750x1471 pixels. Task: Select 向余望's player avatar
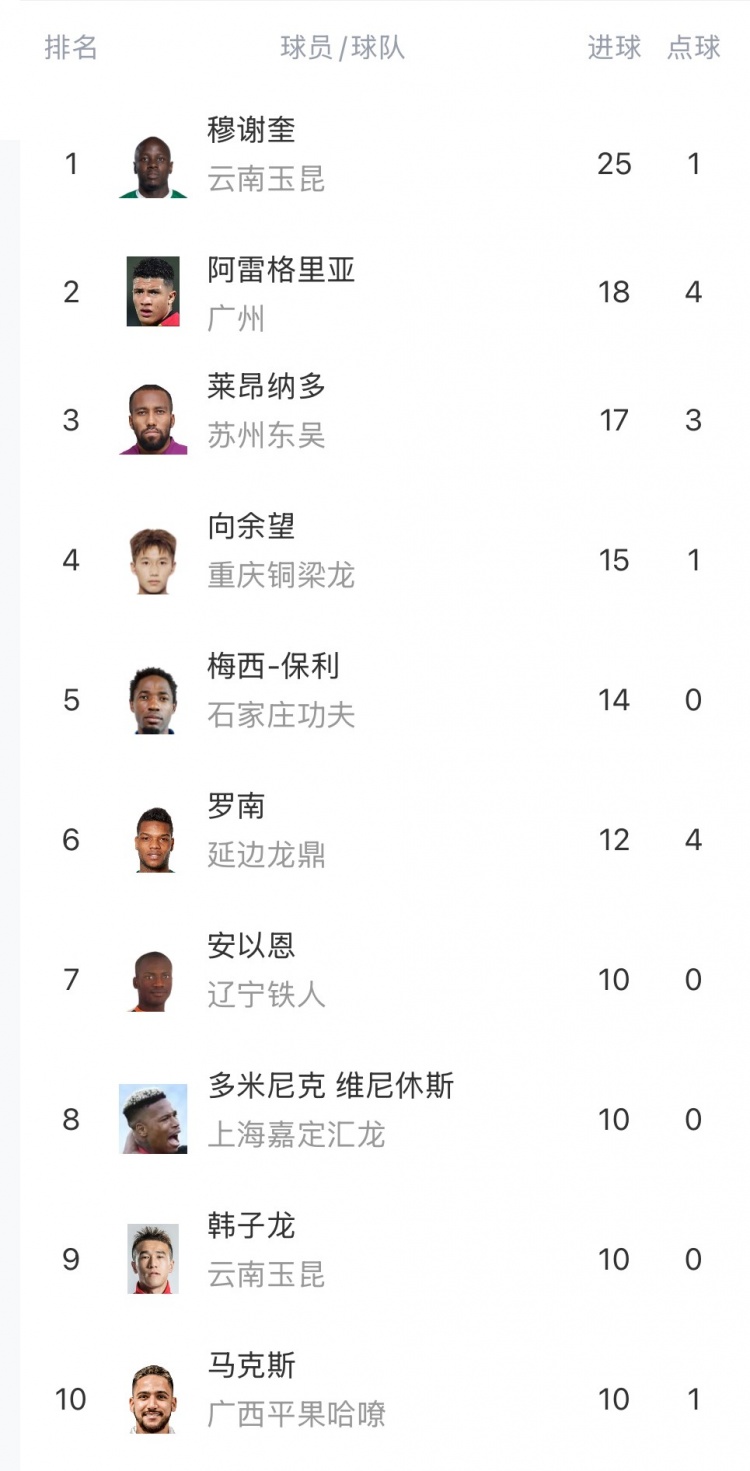click(153, 560)
